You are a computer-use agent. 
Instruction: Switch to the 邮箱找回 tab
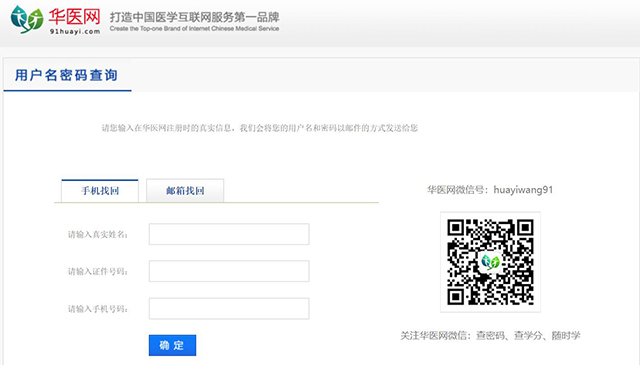coord(185,191)
